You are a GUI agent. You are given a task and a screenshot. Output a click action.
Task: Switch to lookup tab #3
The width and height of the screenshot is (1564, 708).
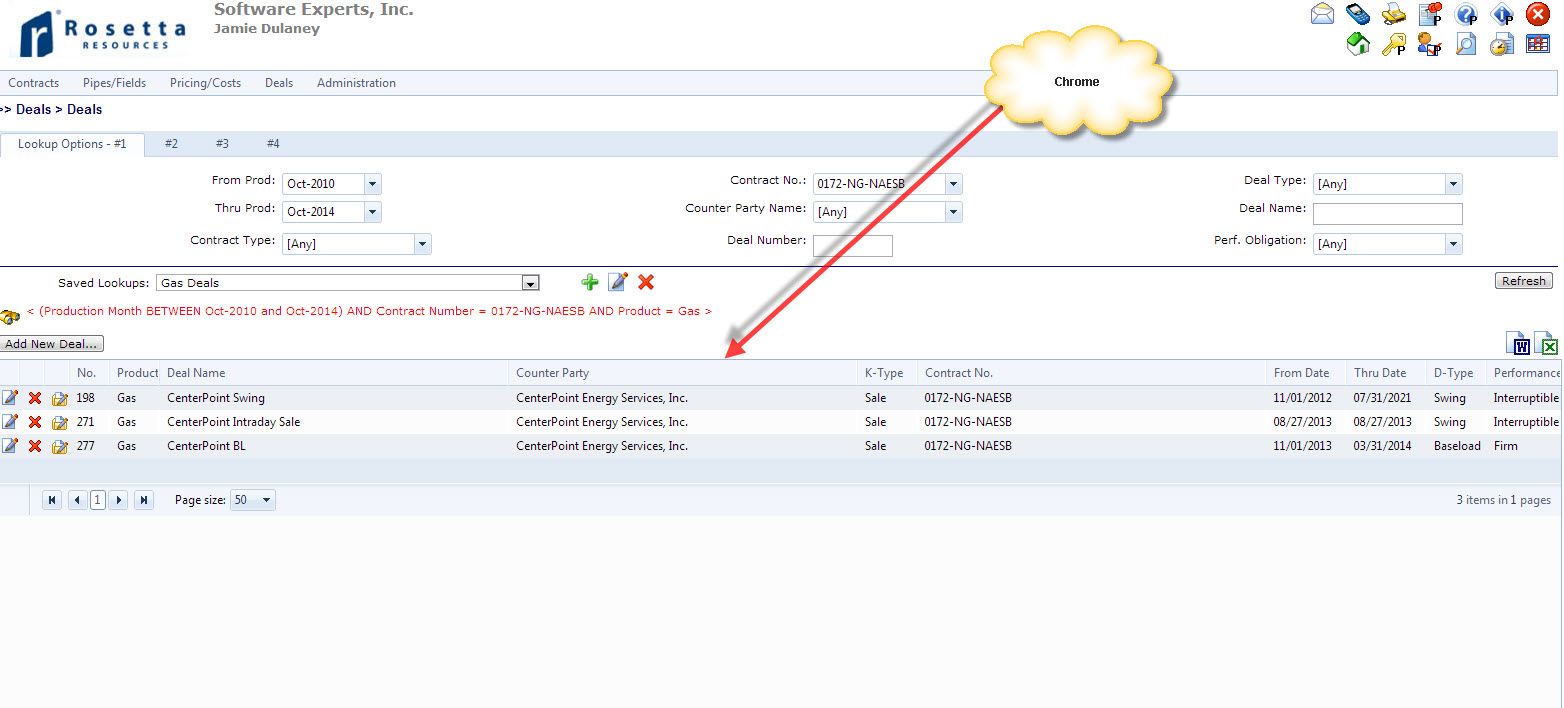[x=222, y=144]
